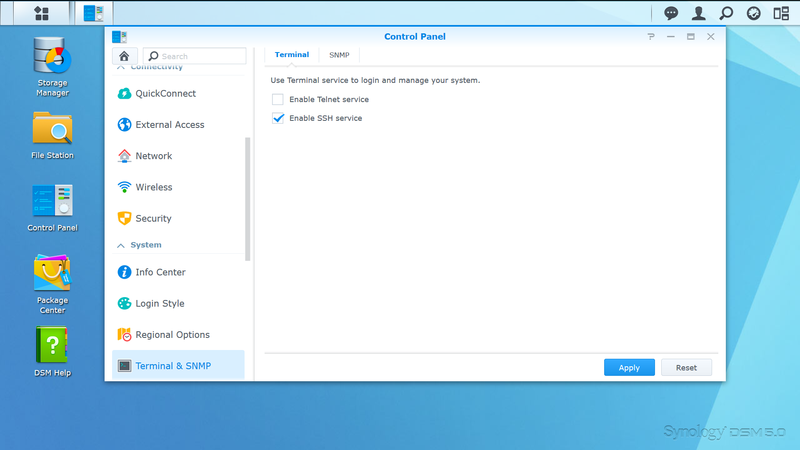Open DSM Help desktop icon
Viewport: 800px width, 450px height.
[x=52, y=352]
